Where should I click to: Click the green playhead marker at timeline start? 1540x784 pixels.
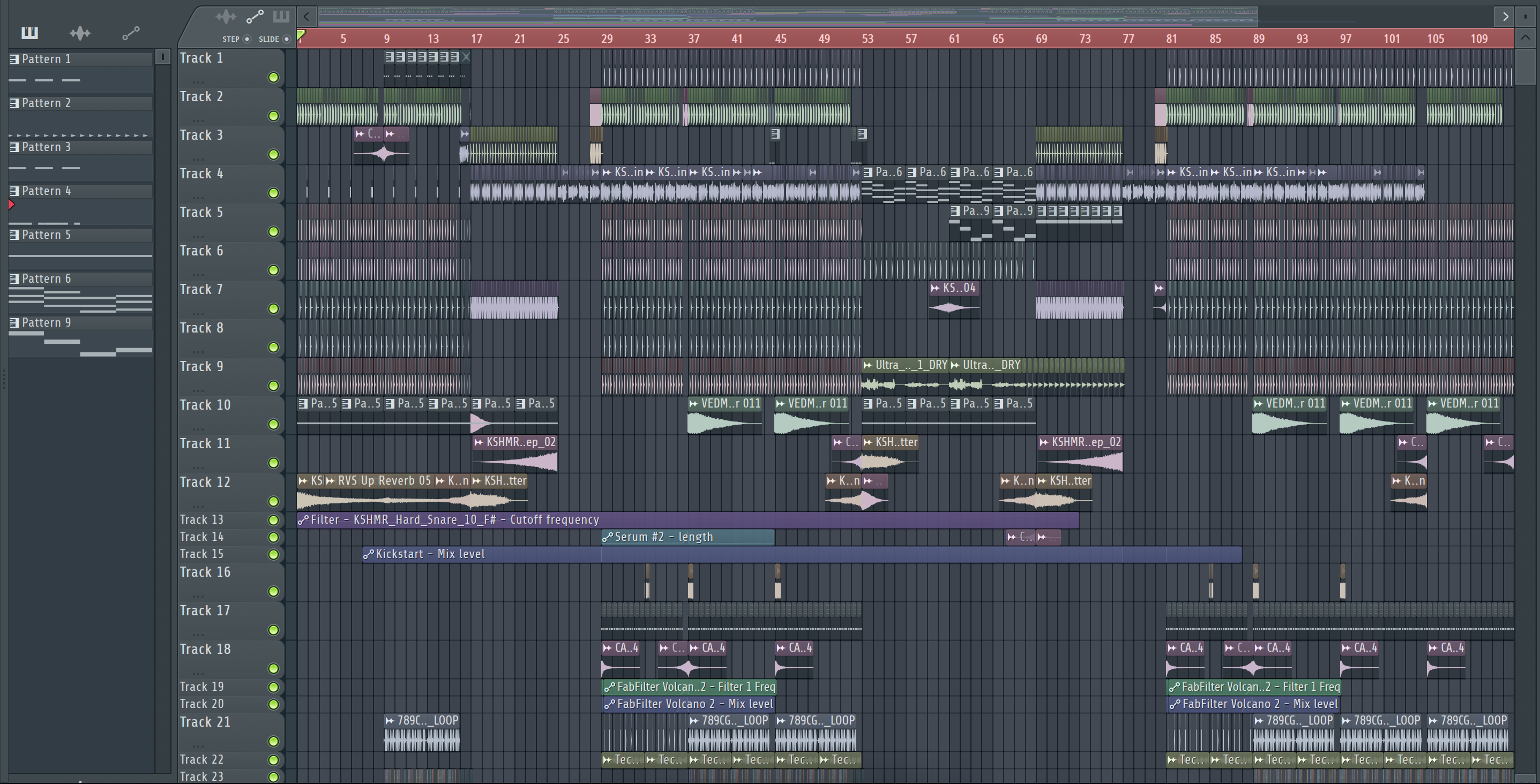point(301,35)
